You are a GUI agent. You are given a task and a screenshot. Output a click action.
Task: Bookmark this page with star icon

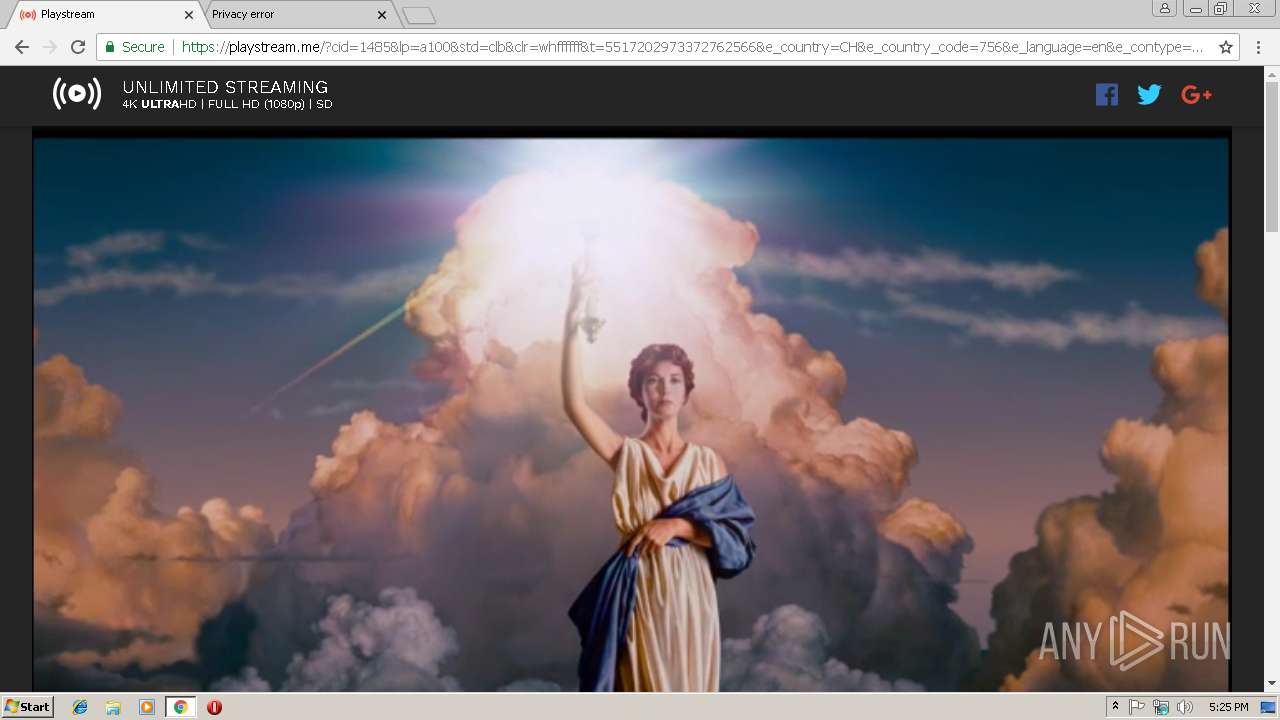tap(1226, 47)
